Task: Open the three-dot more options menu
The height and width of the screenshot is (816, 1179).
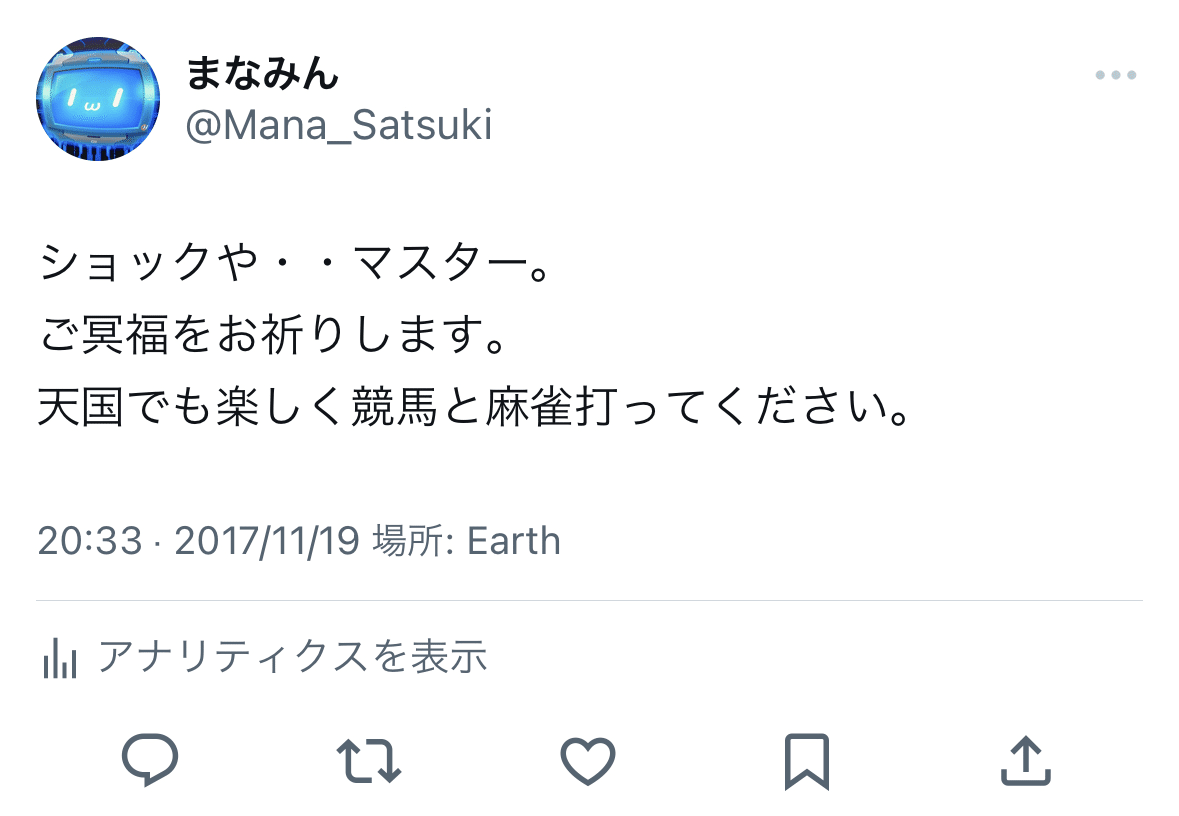Action: [x=1116, y=75]
